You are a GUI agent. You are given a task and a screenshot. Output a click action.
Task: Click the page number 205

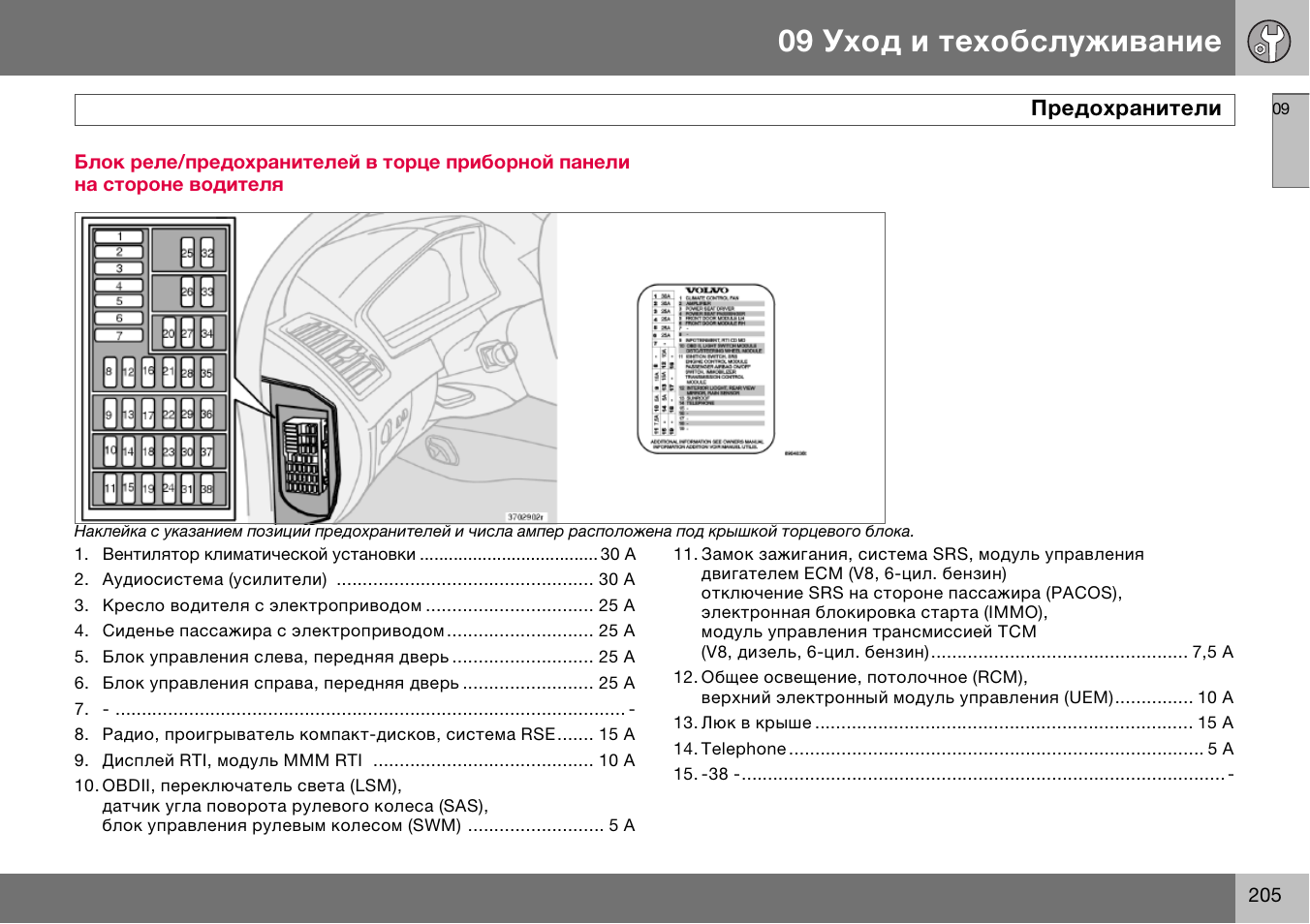tap(1264, 896)
